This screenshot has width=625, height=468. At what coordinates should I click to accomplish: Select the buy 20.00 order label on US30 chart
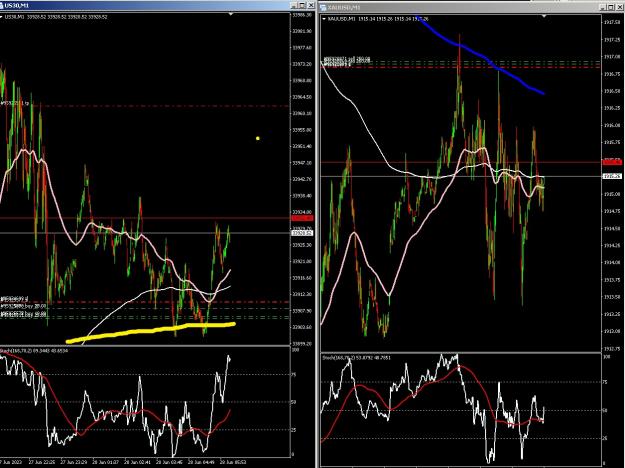pyautogui.click(x=23, y=306)
